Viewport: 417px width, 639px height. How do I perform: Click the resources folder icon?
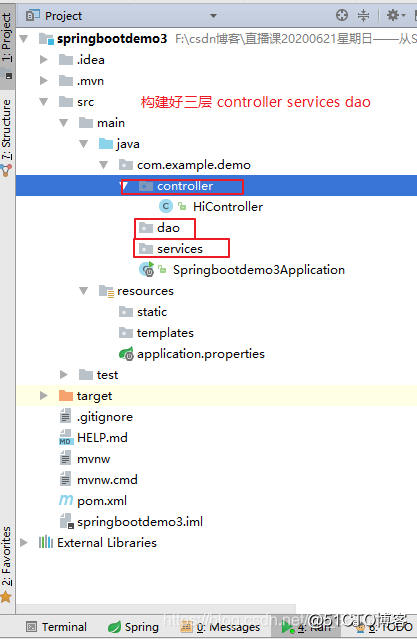pos(106,291)
